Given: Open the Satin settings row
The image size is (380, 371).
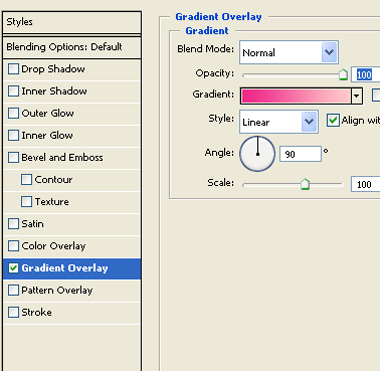Looking at the screenshot, I should pyautogui.click(x=72, y=224).
